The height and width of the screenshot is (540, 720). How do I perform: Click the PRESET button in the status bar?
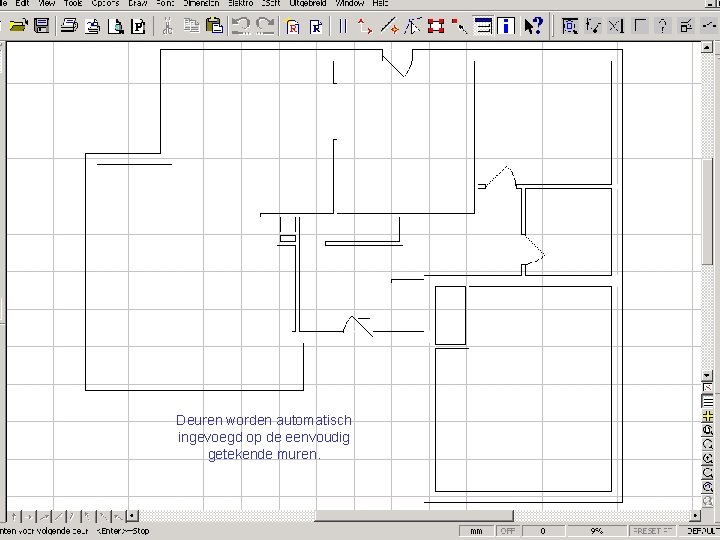[x=652, y=531]
